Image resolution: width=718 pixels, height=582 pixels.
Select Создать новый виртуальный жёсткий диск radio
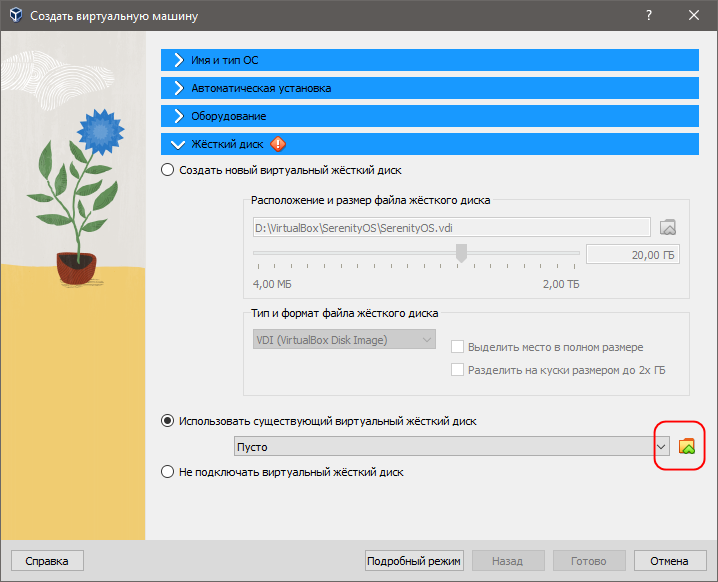pyautogui.click(x=168, y=170)
